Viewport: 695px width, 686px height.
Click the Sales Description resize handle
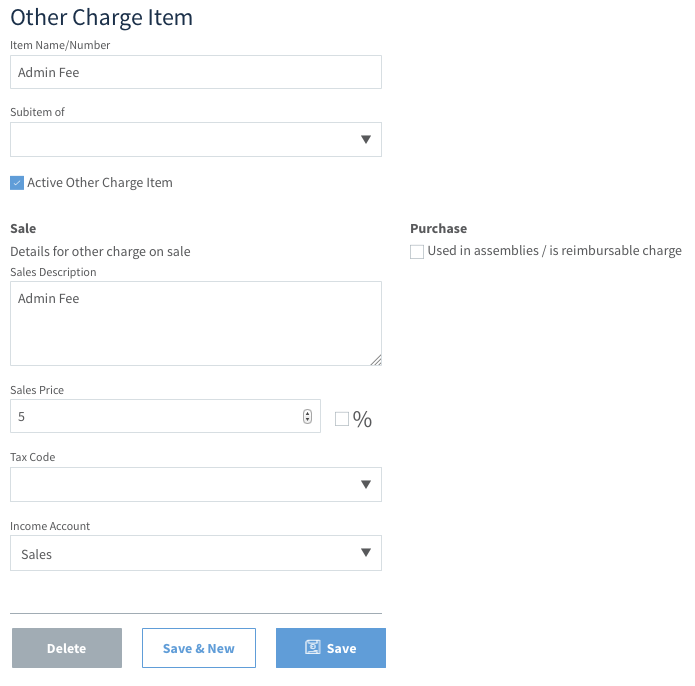[376, 360]
